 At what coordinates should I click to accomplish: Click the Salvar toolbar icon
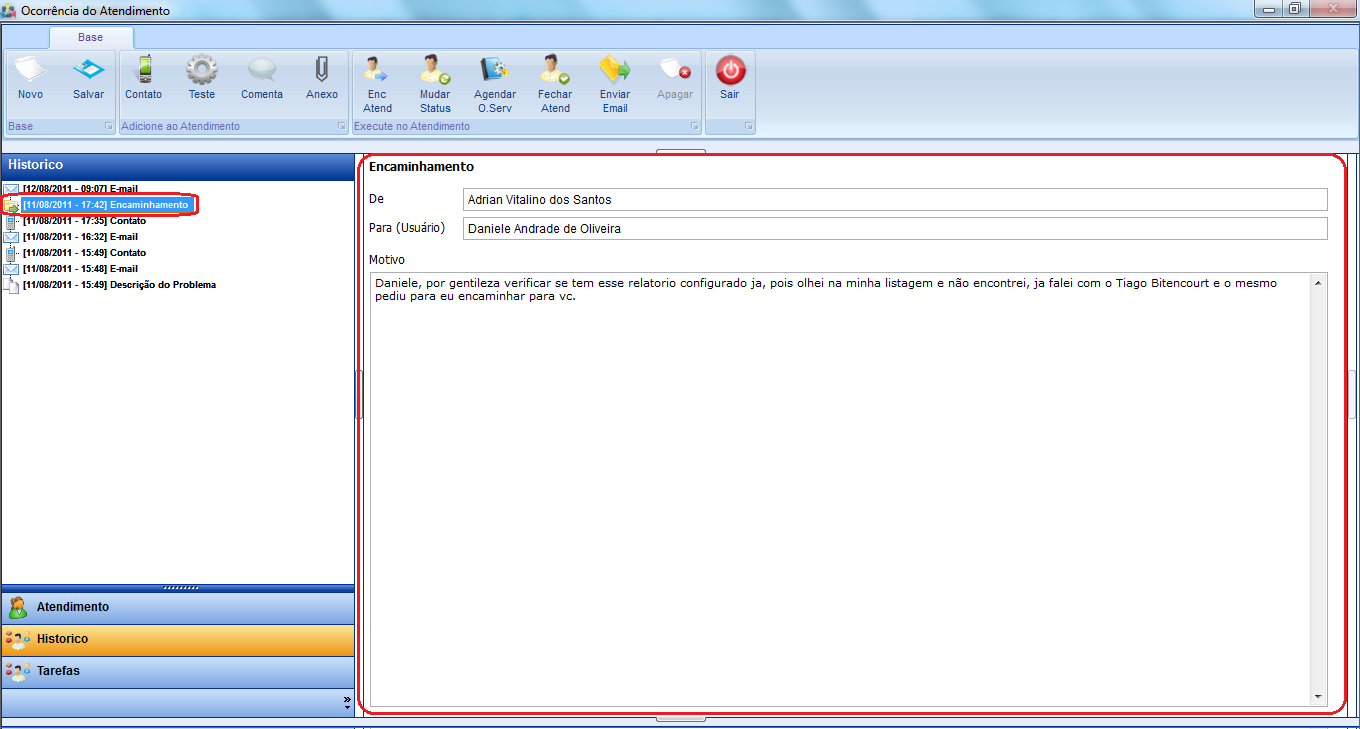point(88,78)
